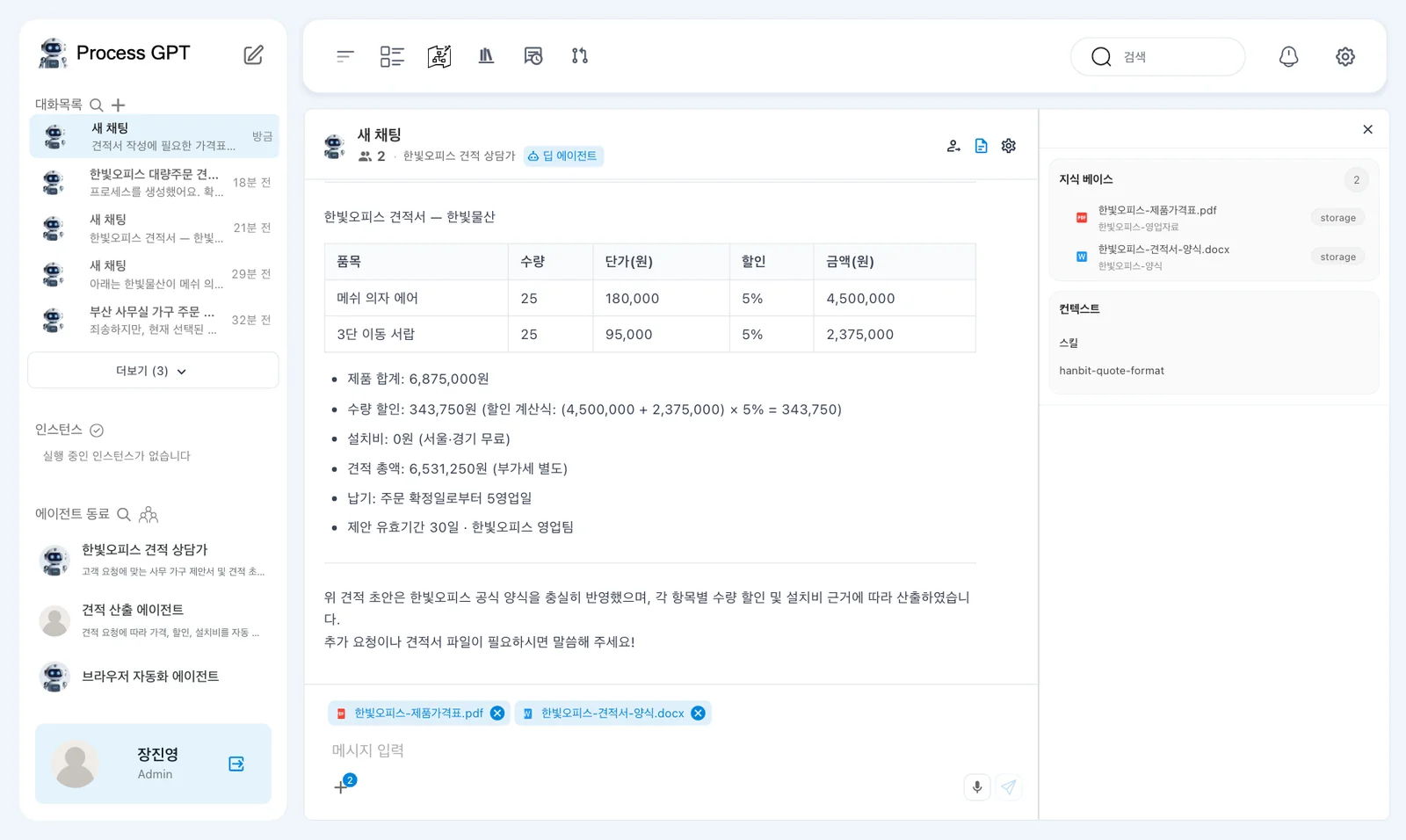Click the hanbit-quote-format skill
The image size is (1406, 840).
tap(1112, 371)
